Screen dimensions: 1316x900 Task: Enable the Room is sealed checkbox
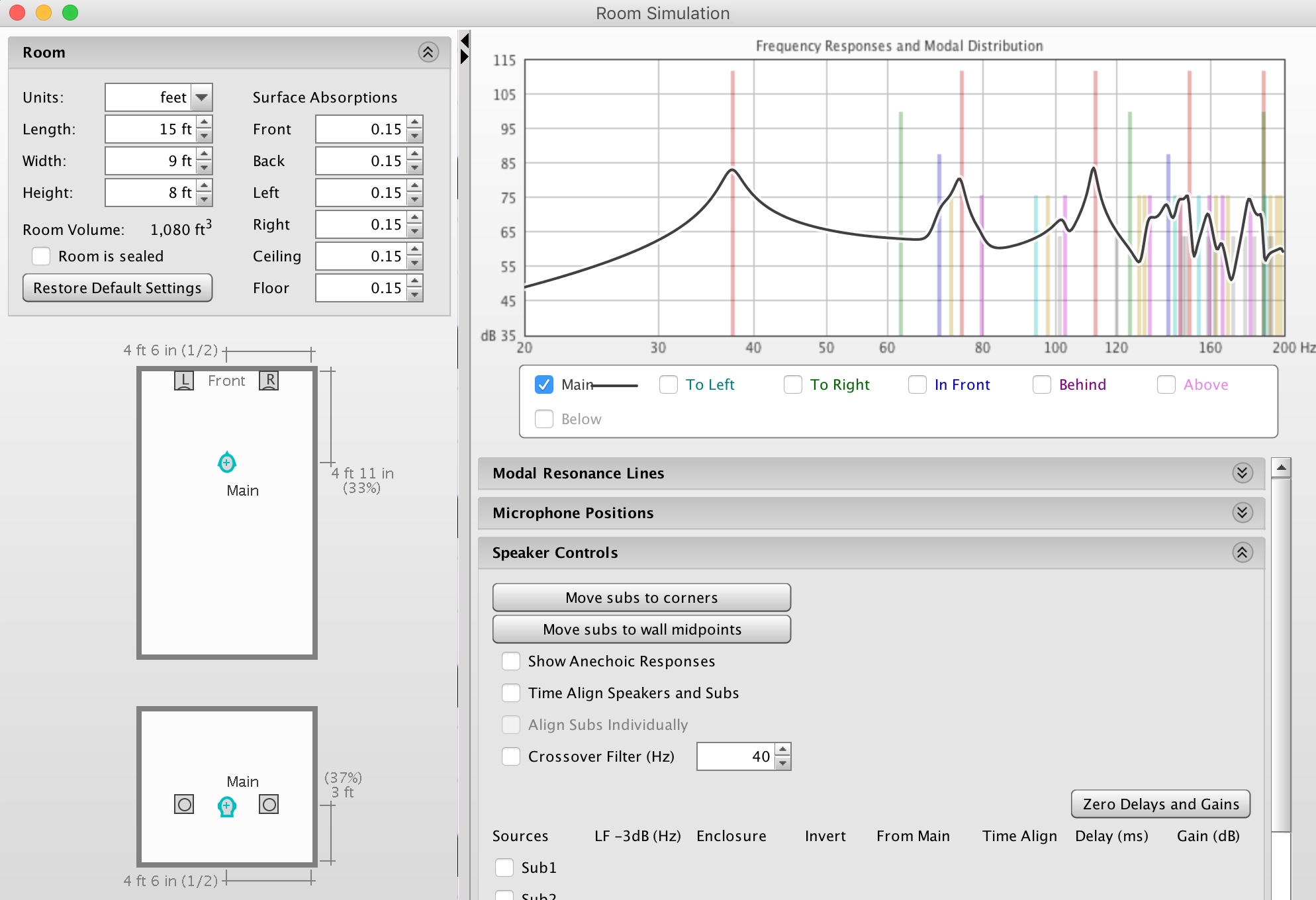point(42,256)
